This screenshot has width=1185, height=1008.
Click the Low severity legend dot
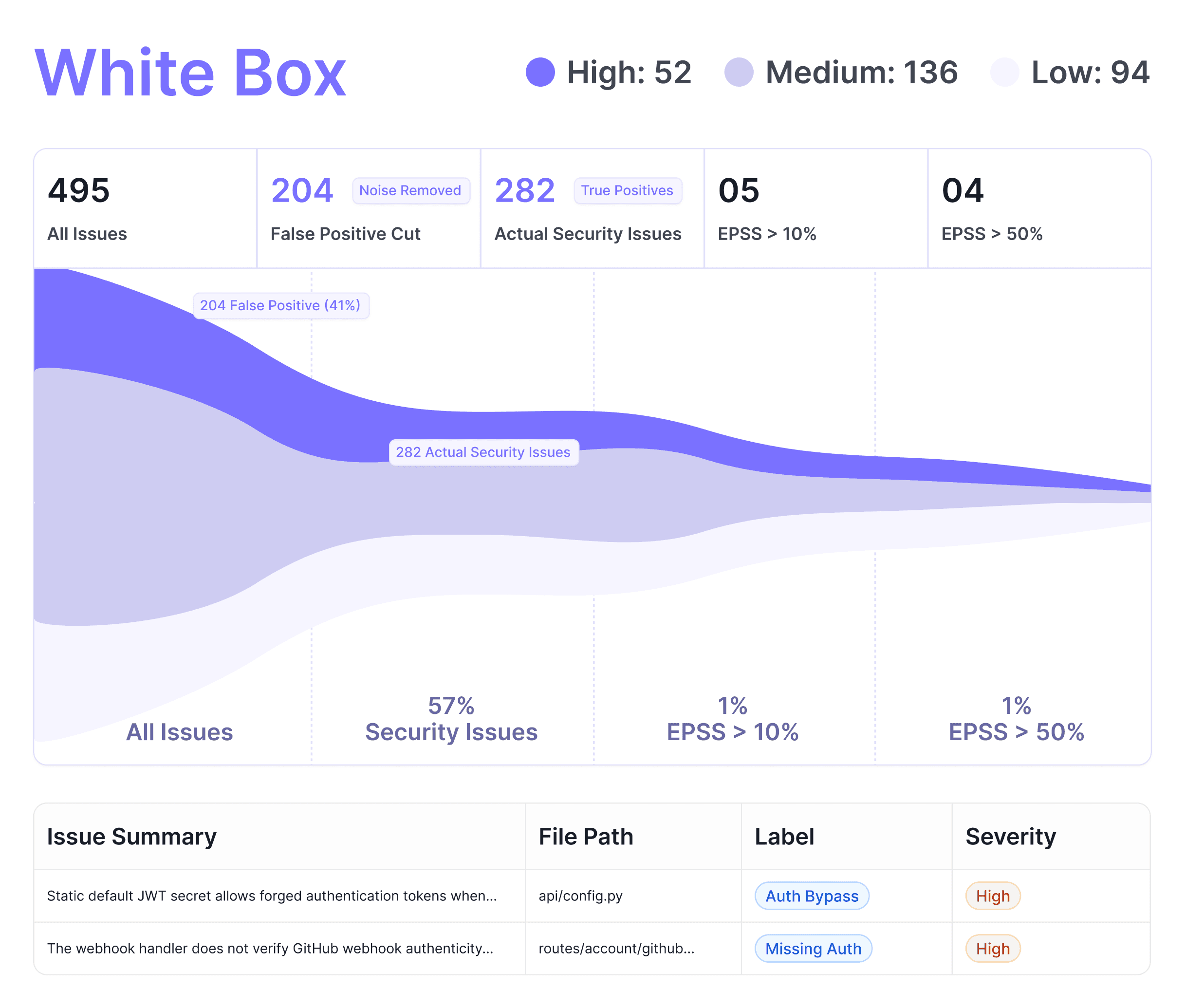tap(1004, 73)
